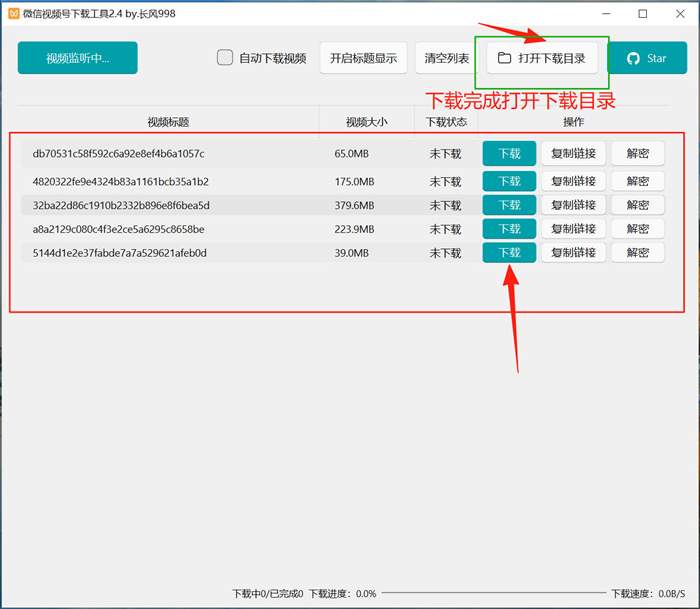Enable the 自动下载视频 checkbox

pos(225,58)
